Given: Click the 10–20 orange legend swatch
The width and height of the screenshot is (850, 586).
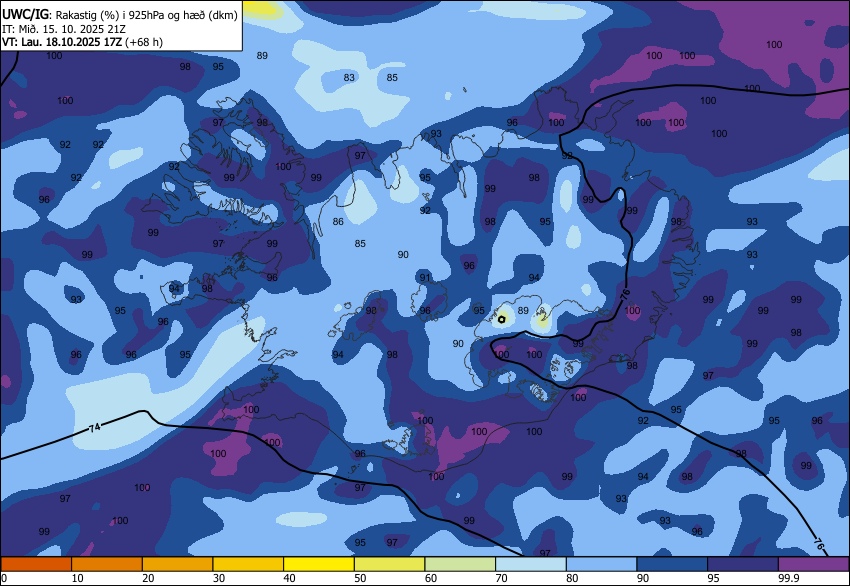Looking at the screenshot, I should 107,564.
